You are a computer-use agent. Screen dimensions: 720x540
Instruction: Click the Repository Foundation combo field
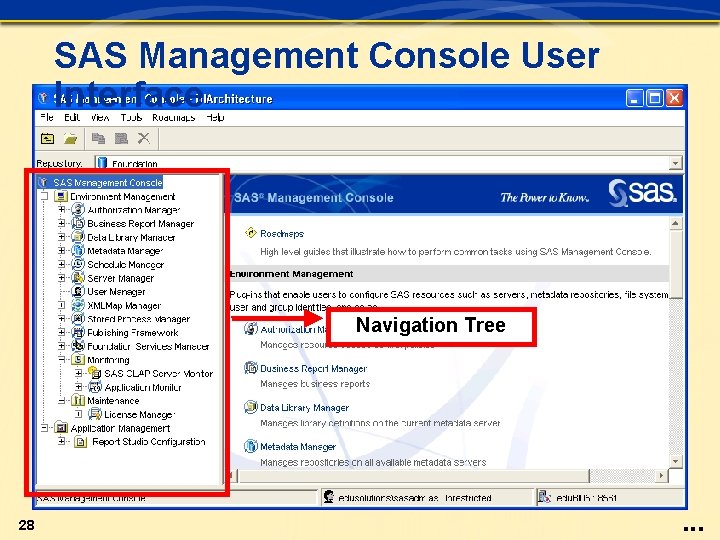point(388,163)
